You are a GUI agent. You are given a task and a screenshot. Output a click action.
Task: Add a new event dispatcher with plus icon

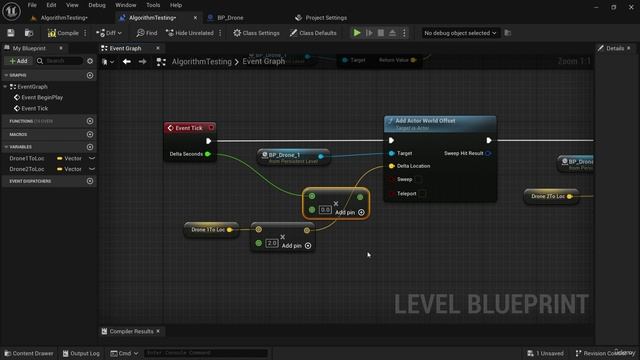pyautogui.click(x=90, y=181)
